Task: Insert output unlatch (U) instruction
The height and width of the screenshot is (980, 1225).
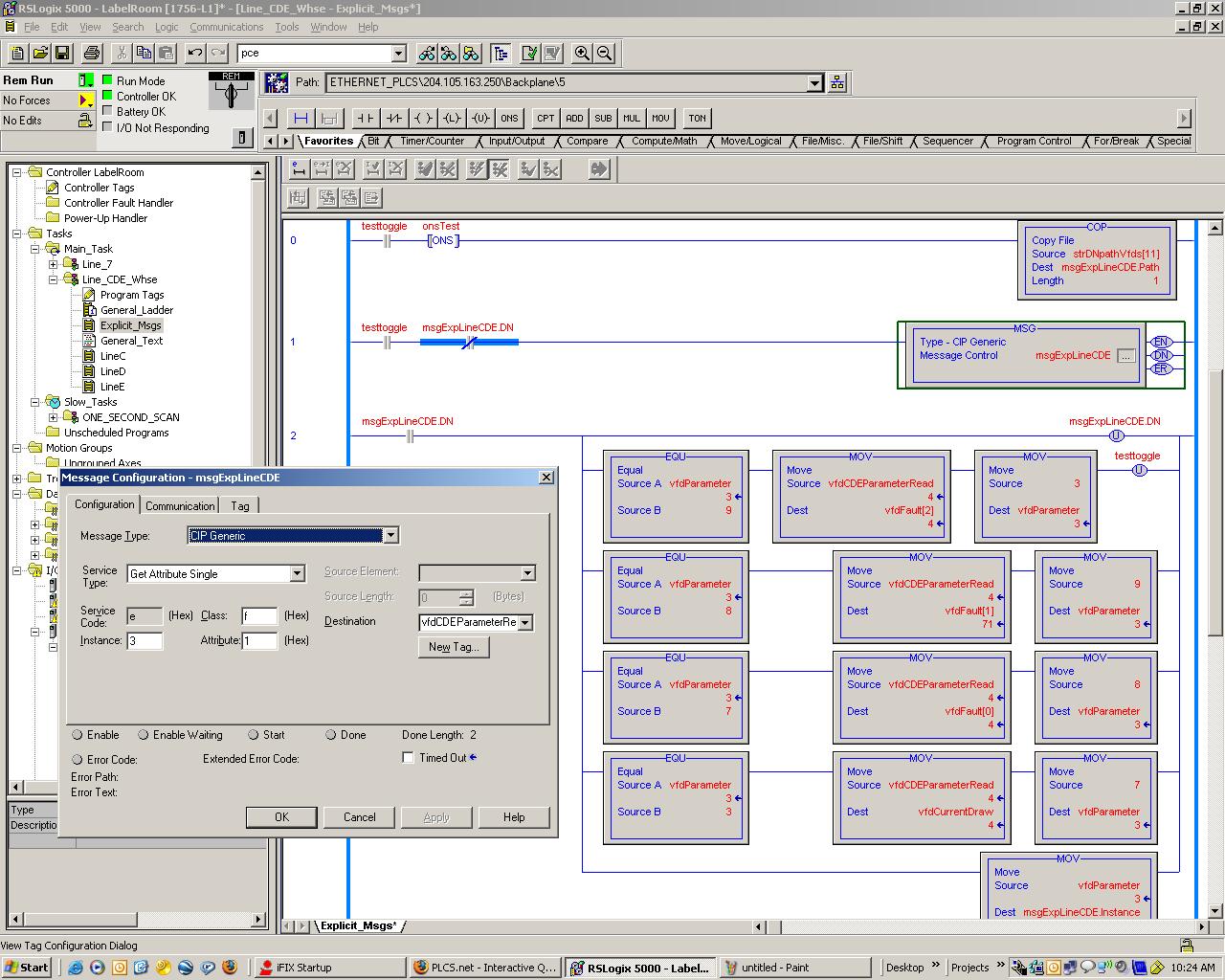Action: 480,118
